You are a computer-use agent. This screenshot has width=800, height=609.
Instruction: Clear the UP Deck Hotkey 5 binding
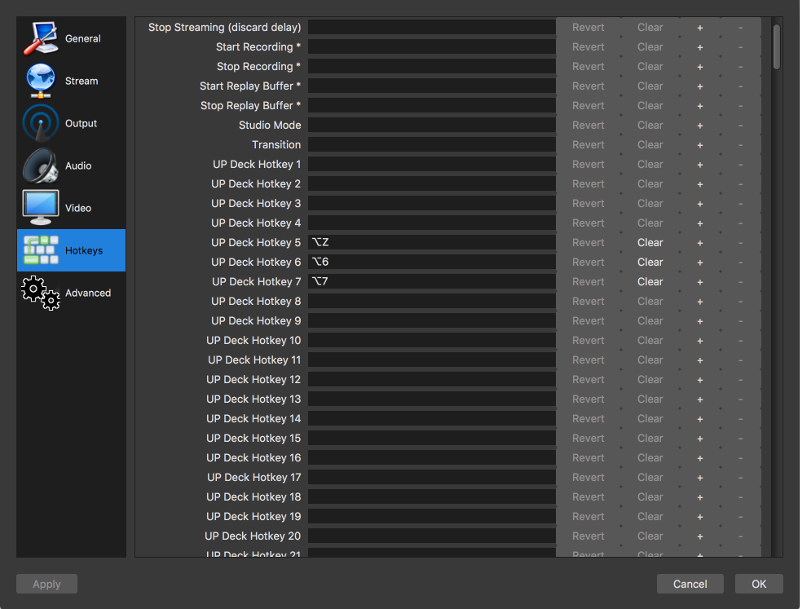click(x=650, y=243)
